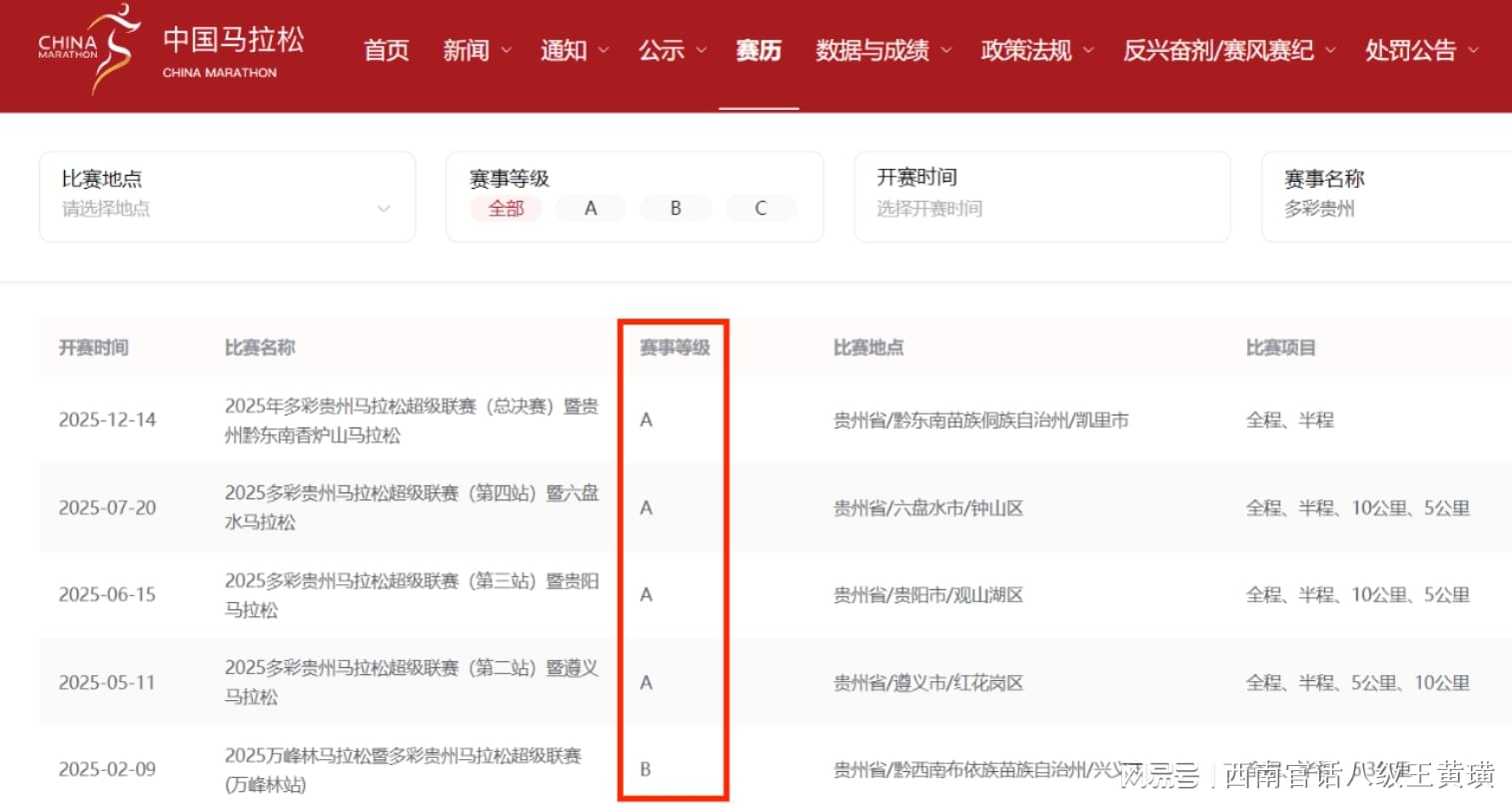Expand 反兴奋剂/赛风赛纪 menu
Image resolution: width=1512 pixels, height=804 pixels.
pyautogui.click(x=1228, y=50)
